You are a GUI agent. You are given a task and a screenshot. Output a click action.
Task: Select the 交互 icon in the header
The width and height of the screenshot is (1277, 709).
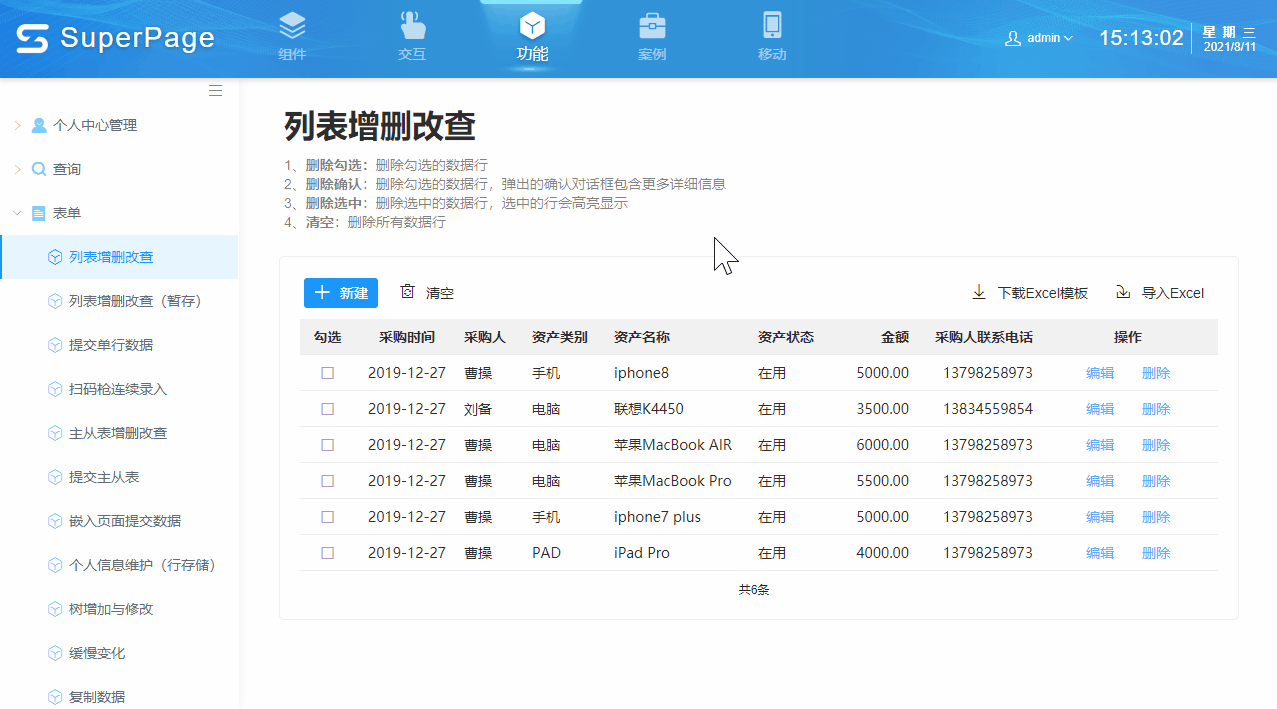pyautogui.click(x=411, y=25)
